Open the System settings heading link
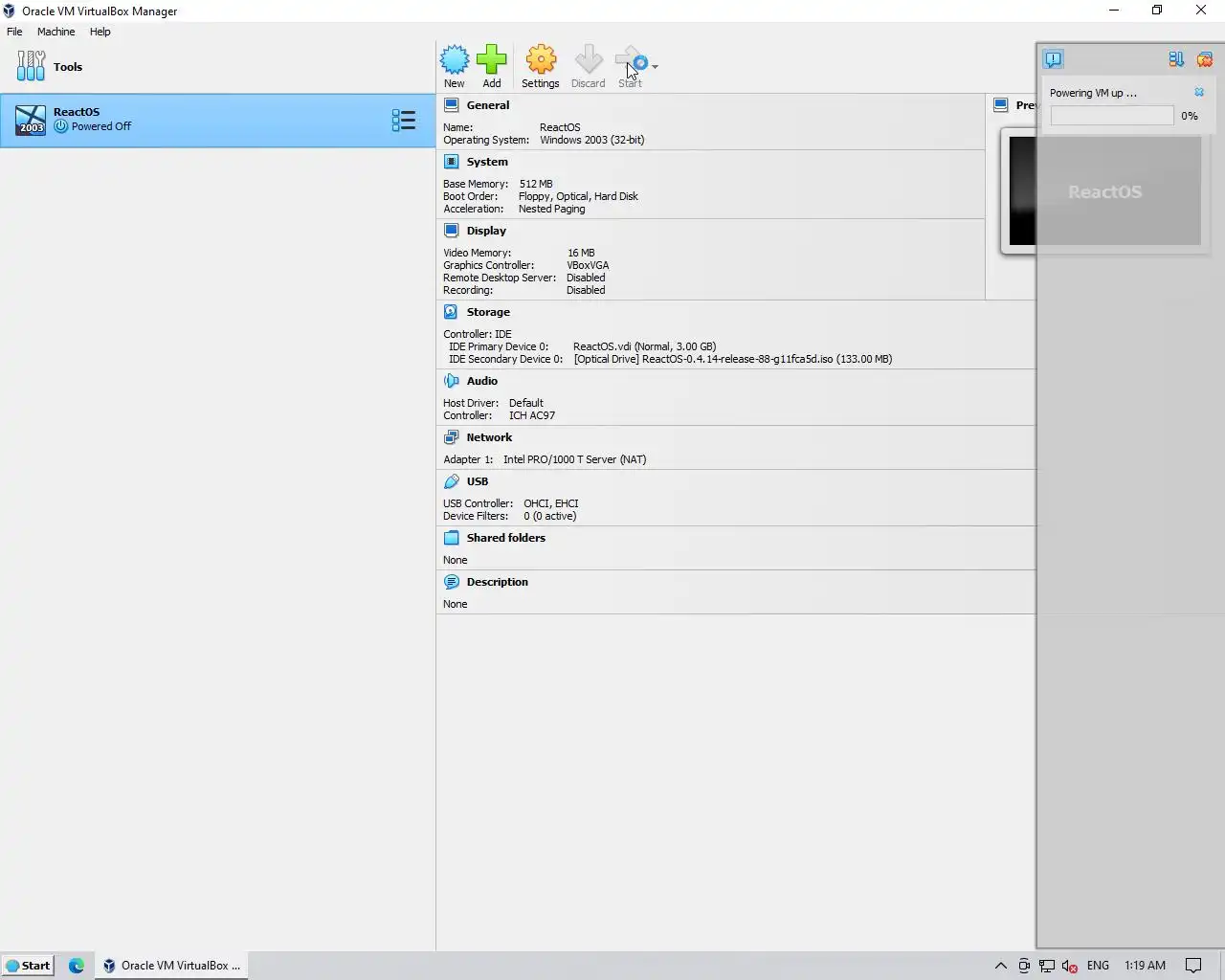The image size is (1225, 980). tap(487, 162)
